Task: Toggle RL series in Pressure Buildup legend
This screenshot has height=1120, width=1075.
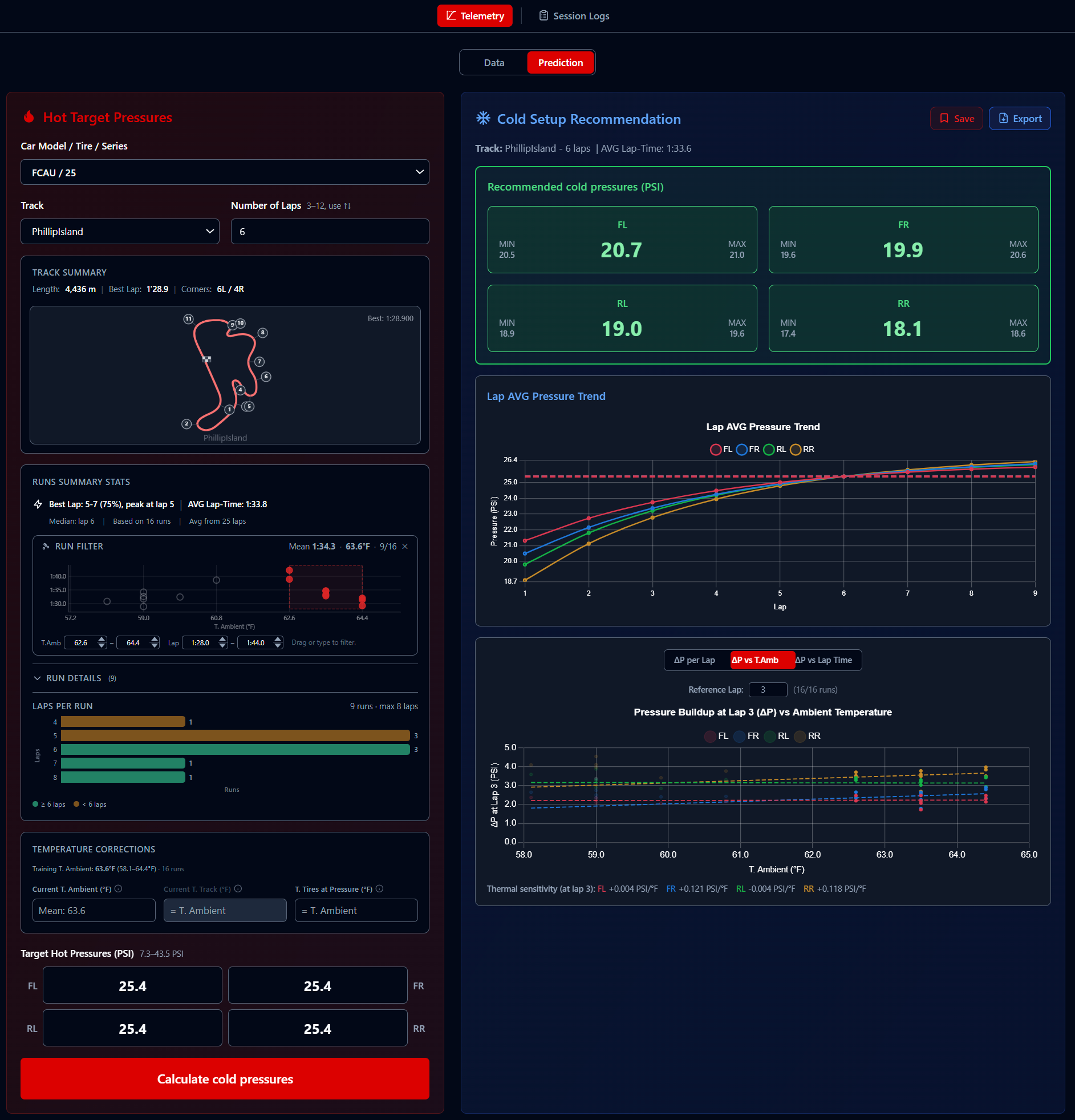Action: [777, 736]
